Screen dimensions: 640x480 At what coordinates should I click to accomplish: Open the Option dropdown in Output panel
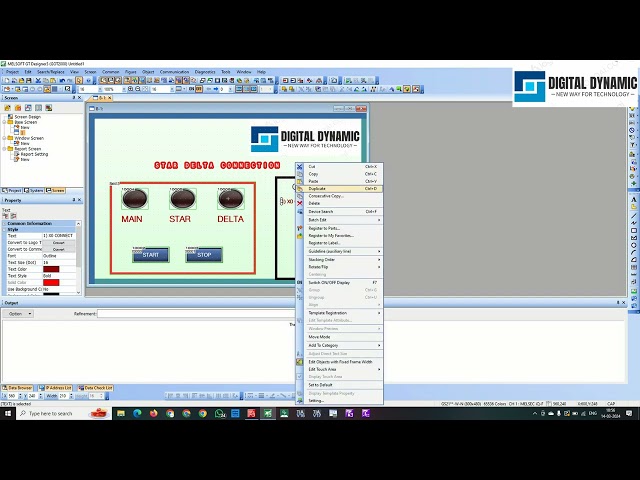tap(20, 314)
